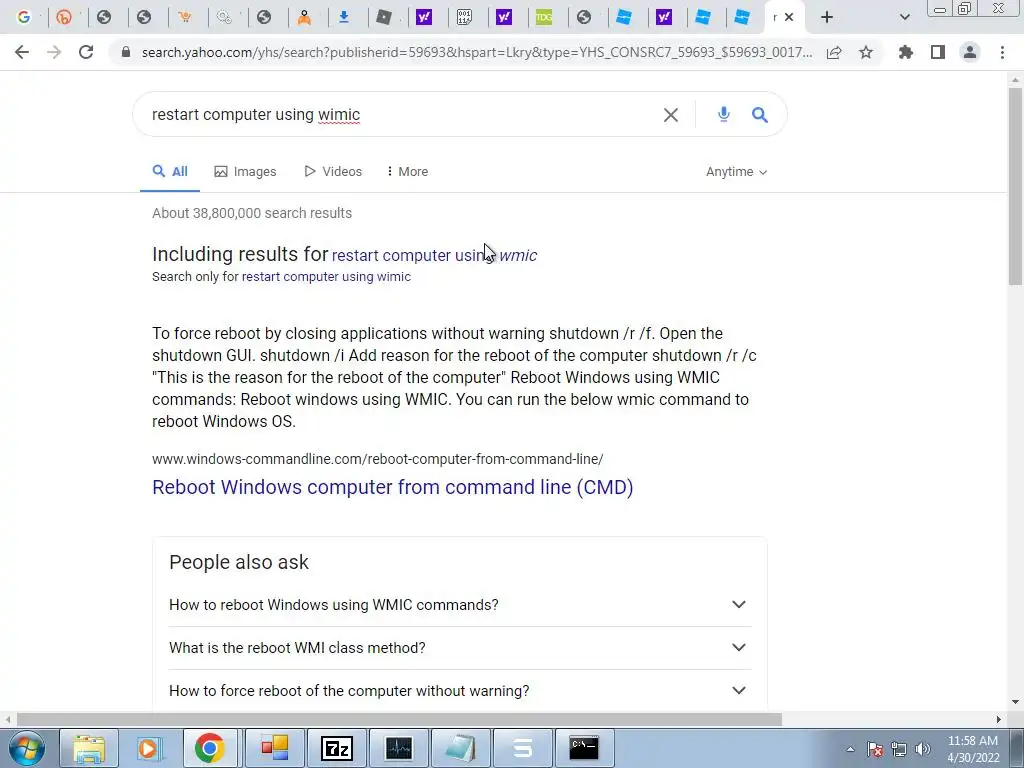Switch to the green TDG tab
The width and height of the screenshot is (1024, 768).
tap(544, 18)
